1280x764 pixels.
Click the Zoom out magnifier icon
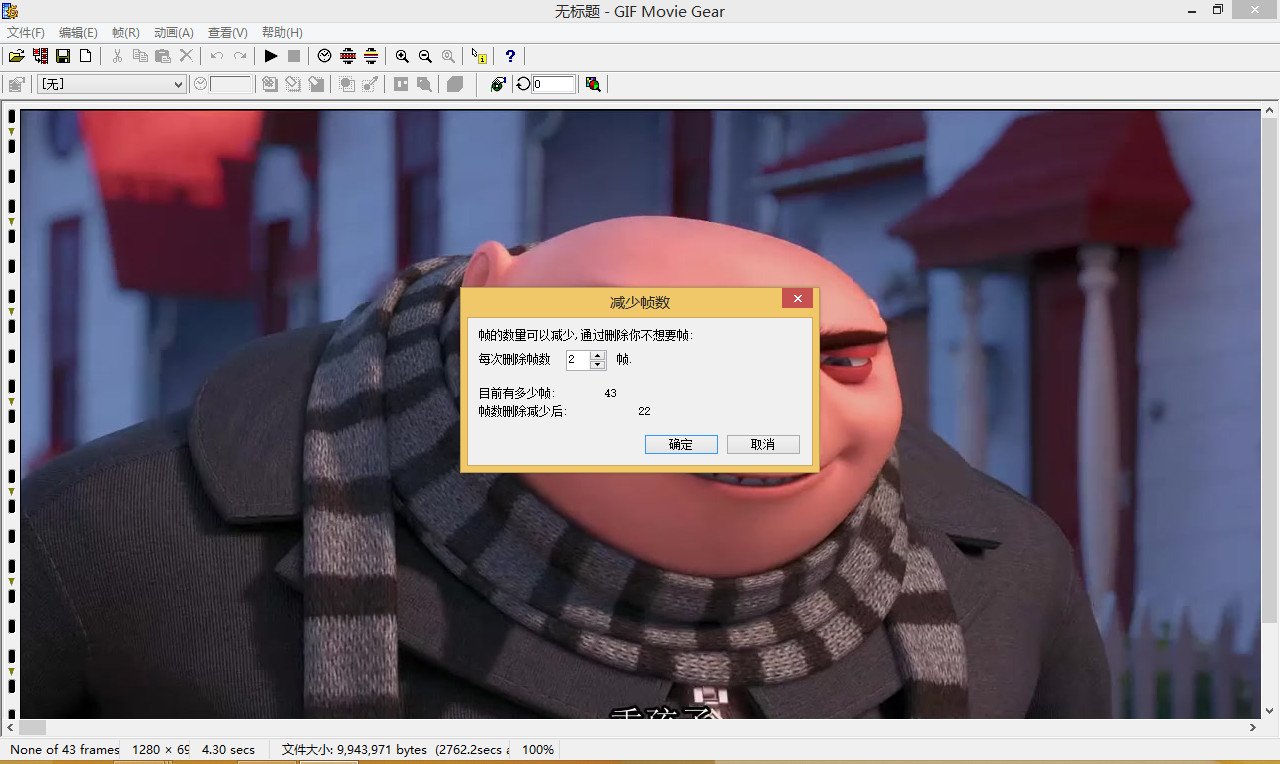point(425,56)
